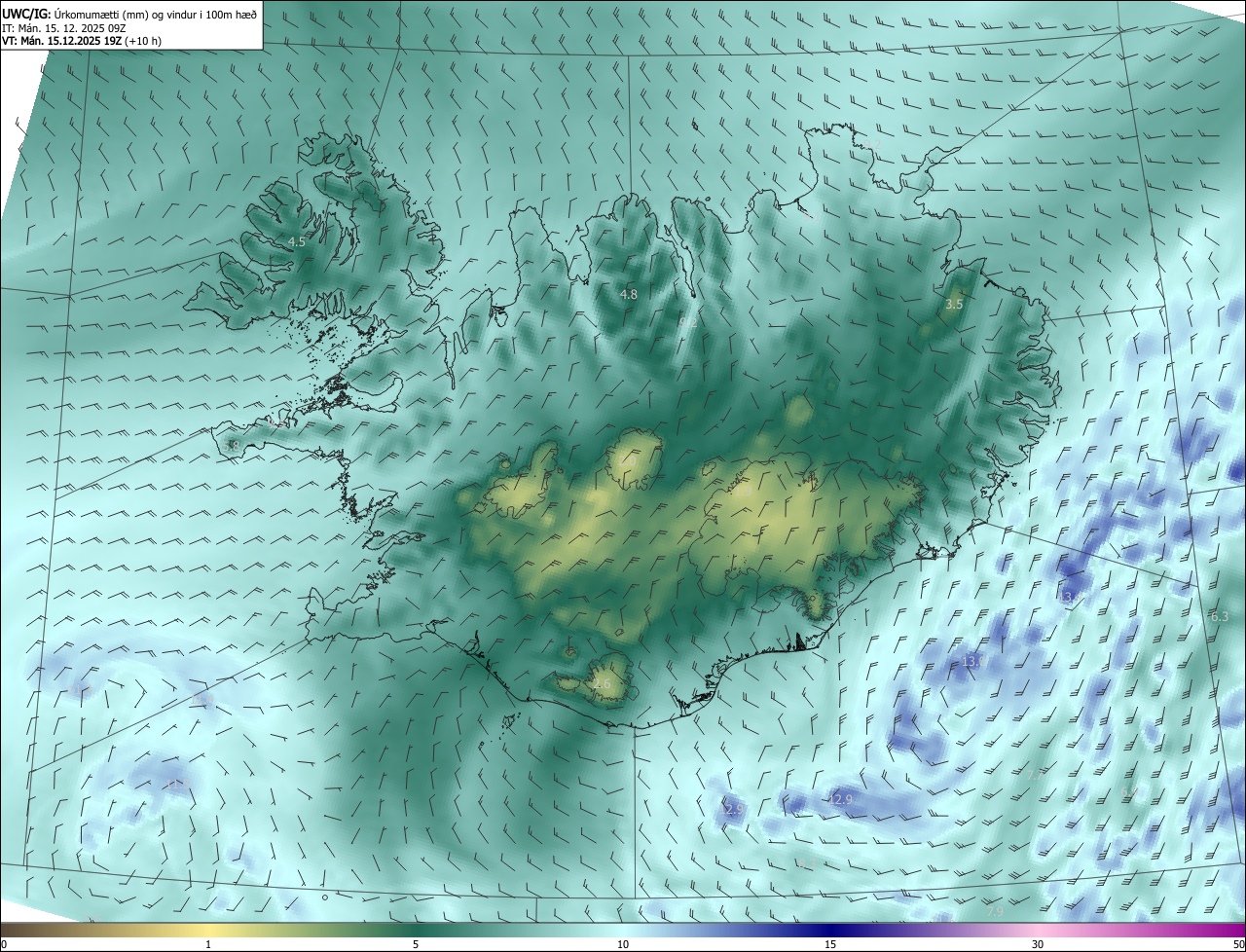Click the colorbar tick labeled 10
This screenshot has height=952, width=1246.
[x=623, y=944]
